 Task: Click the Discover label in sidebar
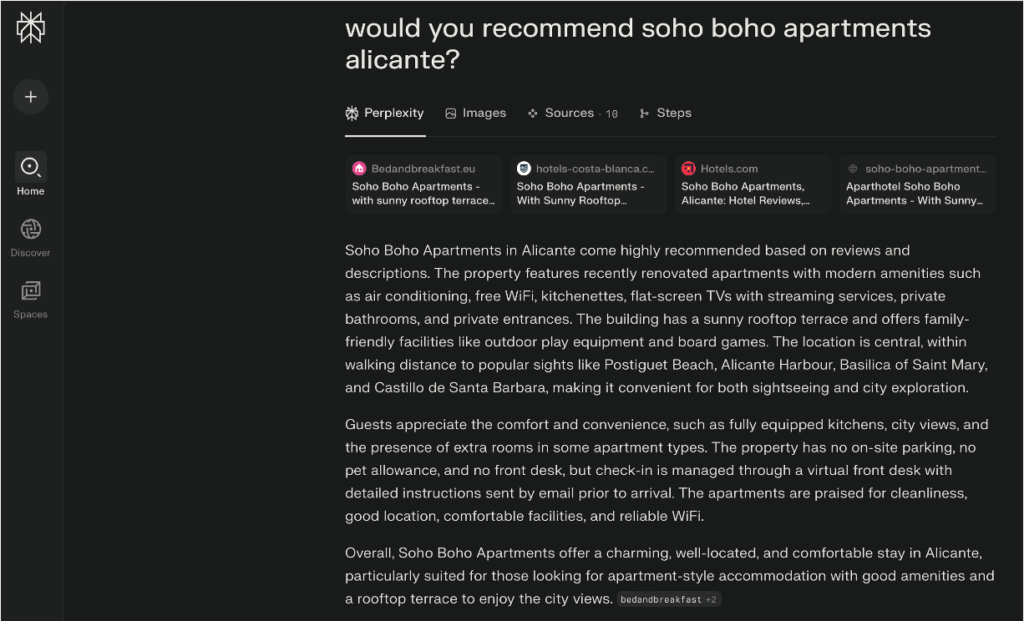[x=31, y=253]
